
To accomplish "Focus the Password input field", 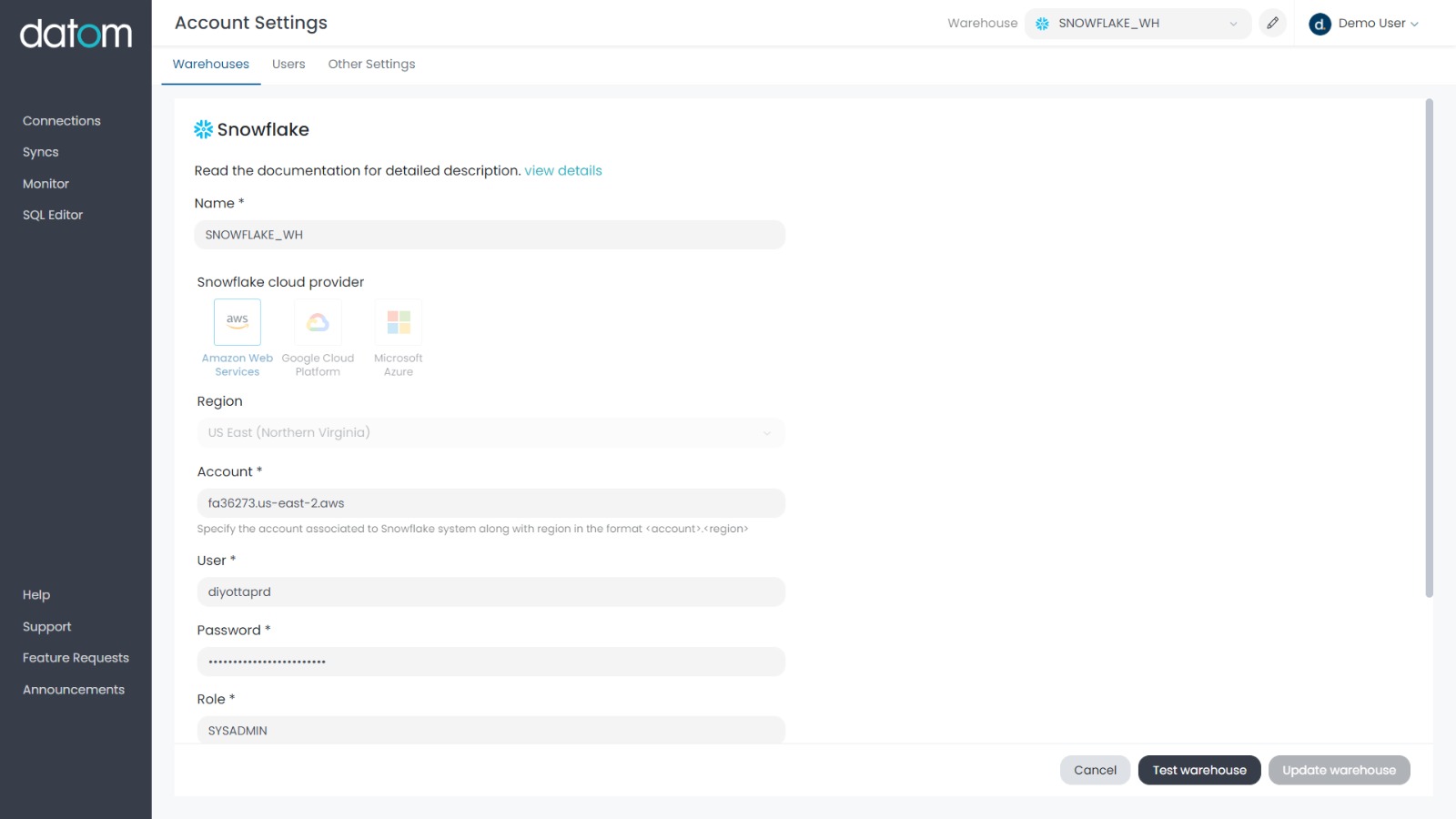I will tap(490, 662).
